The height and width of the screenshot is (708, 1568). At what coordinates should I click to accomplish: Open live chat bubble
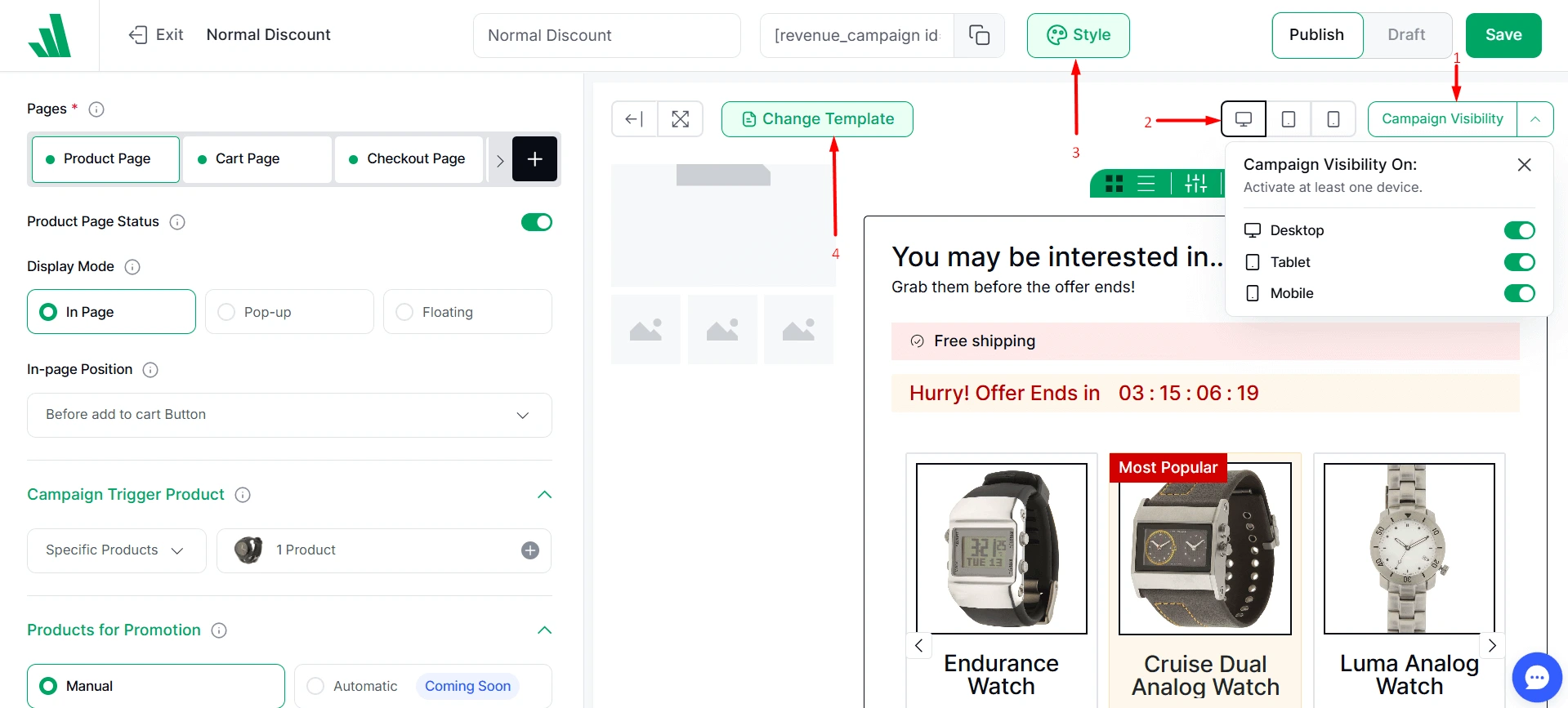[x=1536, y=677]
